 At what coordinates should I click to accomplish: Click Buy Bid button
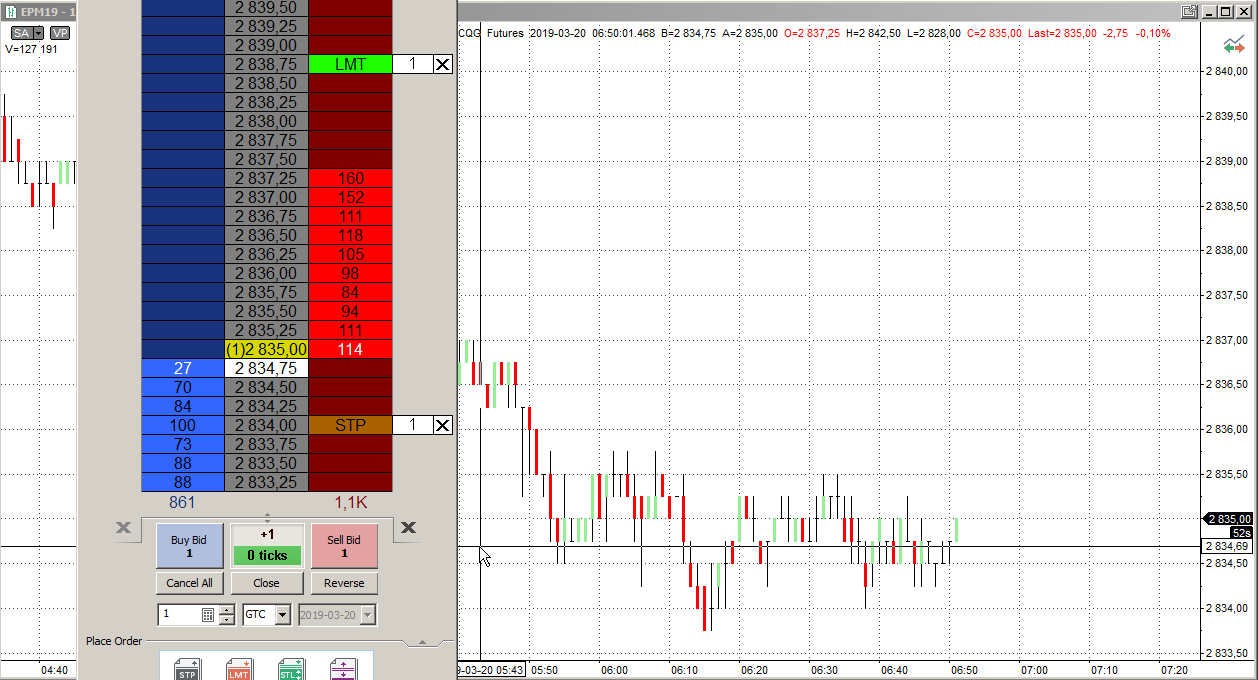pyautogui.click(x=189, y=546)
